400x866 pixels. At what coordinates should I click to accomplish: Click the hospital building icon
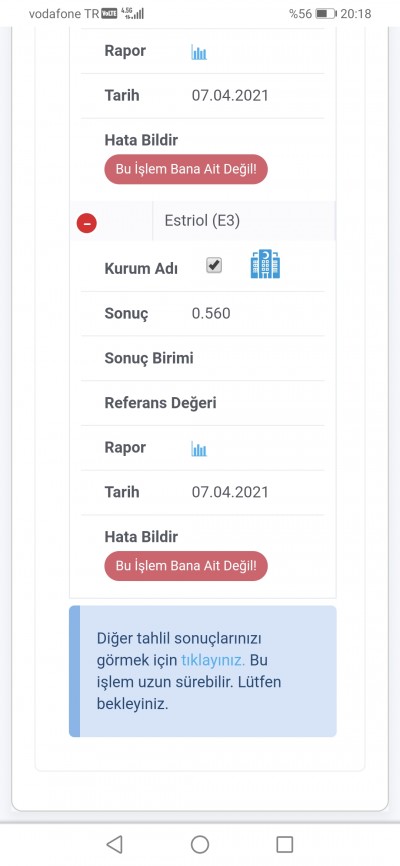pyautogui.click(x=265, y=263)
